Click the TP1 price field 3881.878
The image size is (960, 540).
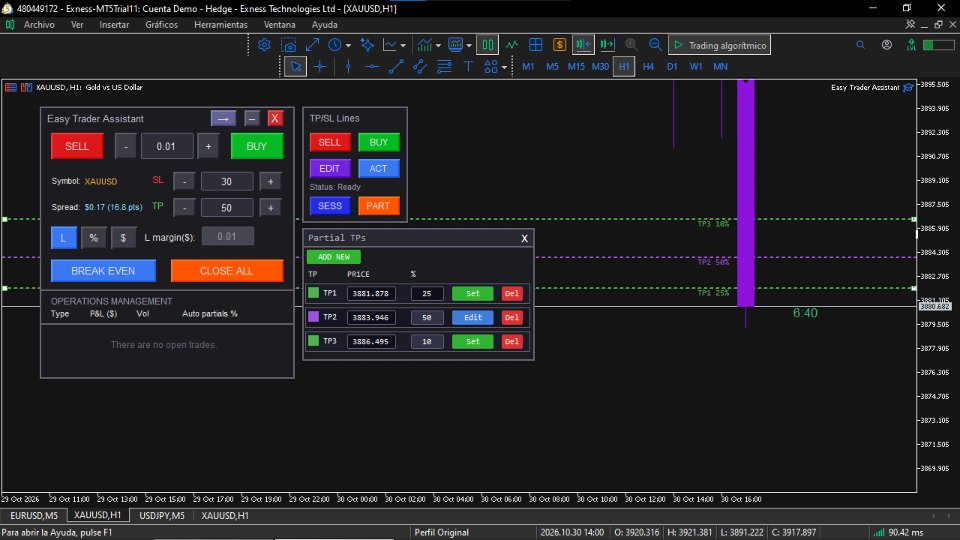371,293
